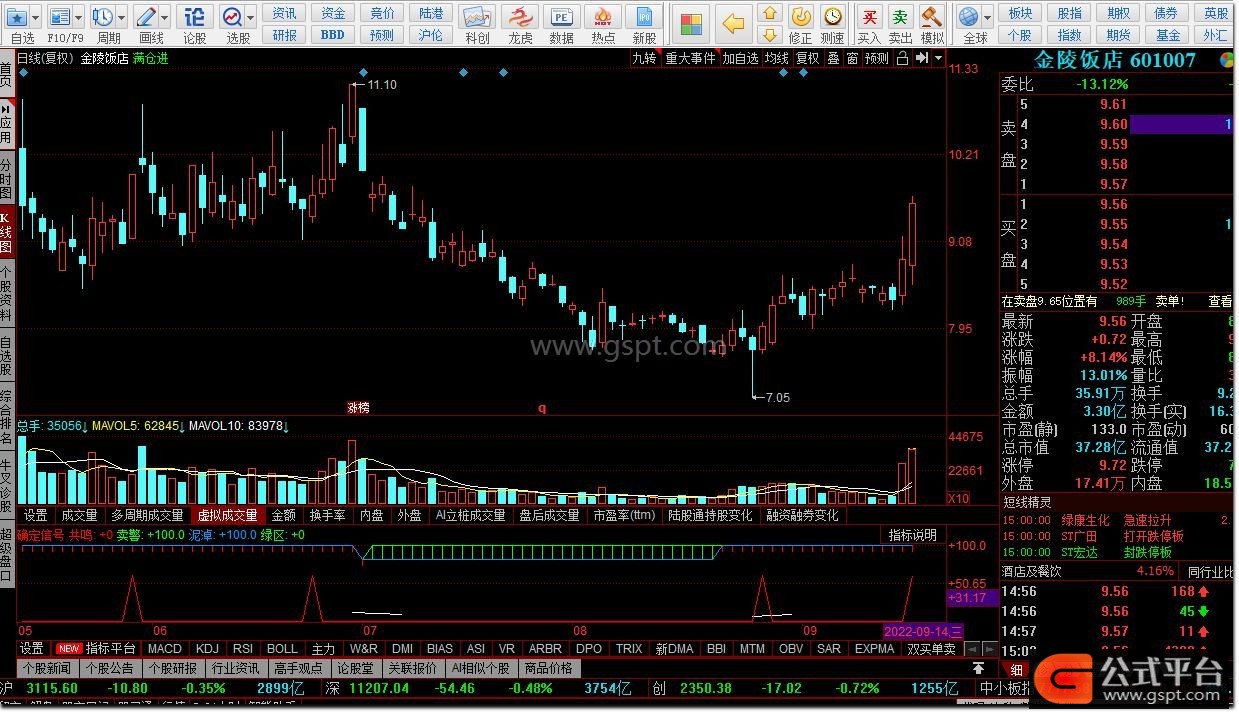Expand the 周期 period dropdown arrow
Viewport: 1239px width, 712px height.
point(121,17)
